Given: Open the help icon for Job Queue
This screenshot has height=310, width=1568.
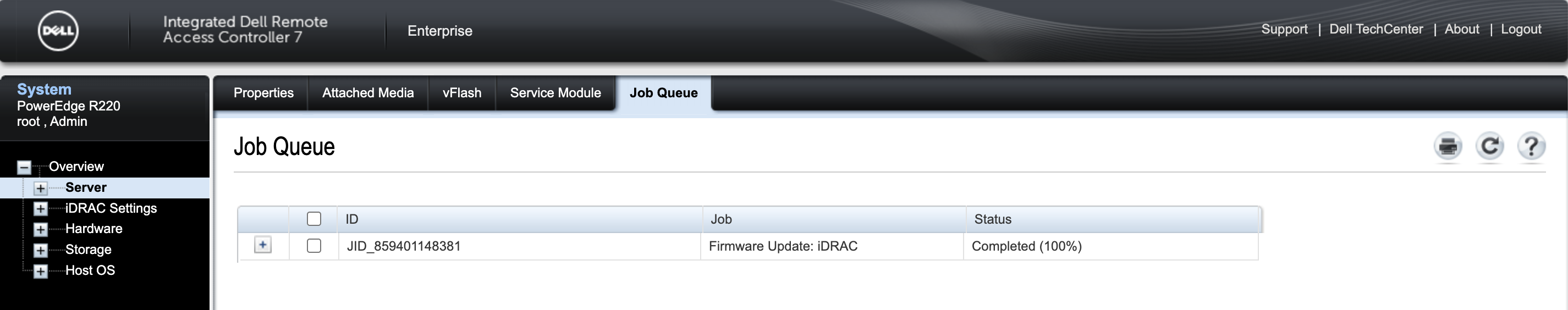Looking at the screenshot, I should tap(1531, 147).
